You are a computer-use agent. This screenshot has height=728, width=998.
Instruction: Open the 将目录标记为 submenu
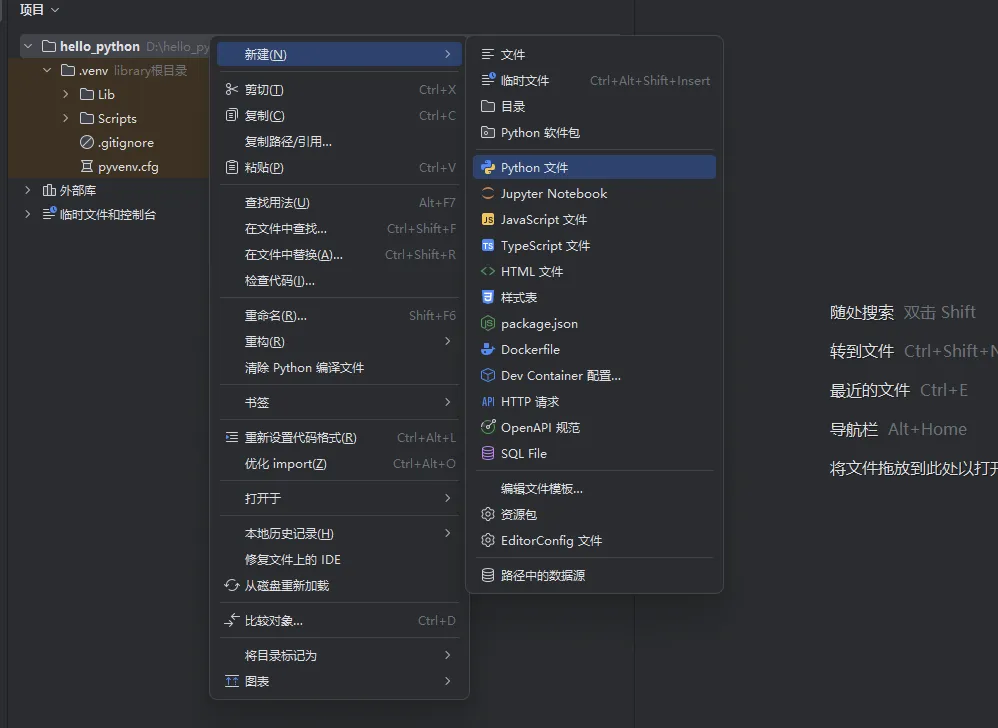point(339,655)
